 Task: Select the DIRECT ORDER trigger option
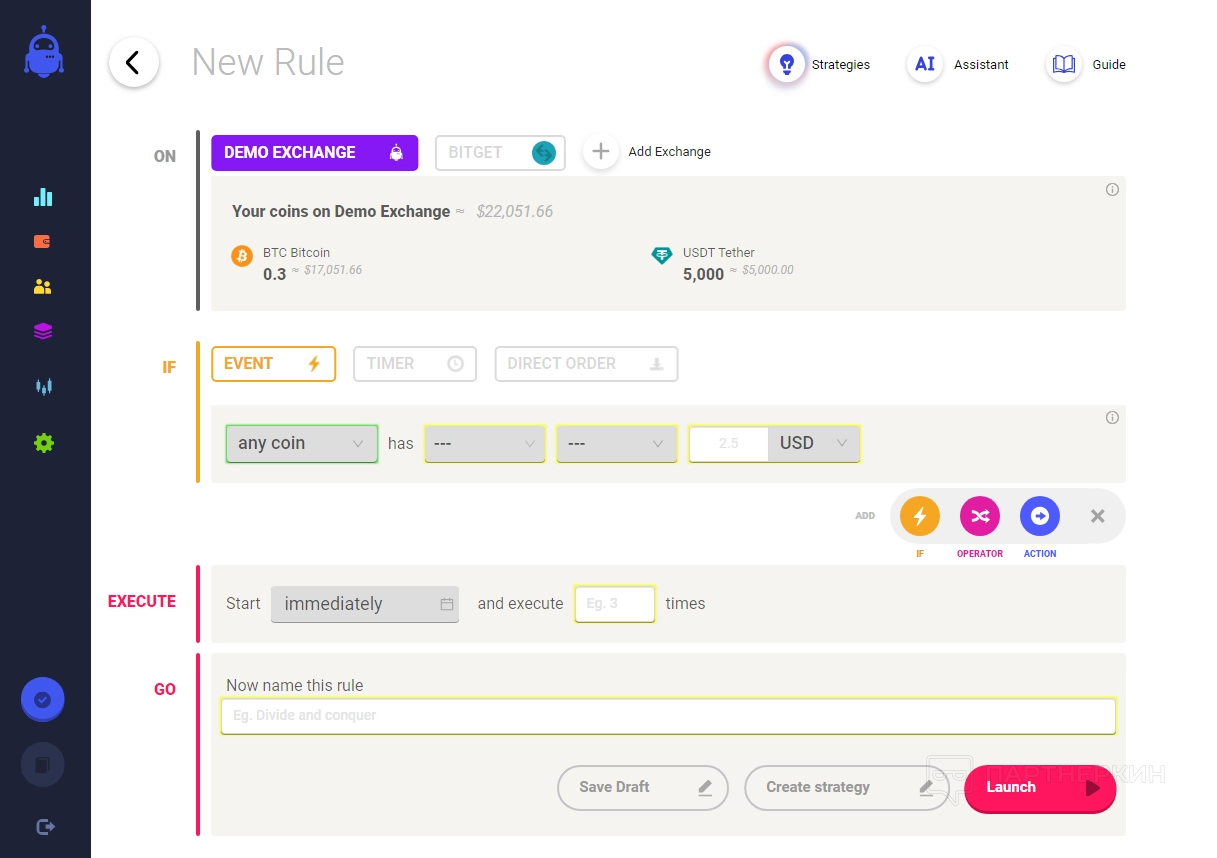pos(586,364)
